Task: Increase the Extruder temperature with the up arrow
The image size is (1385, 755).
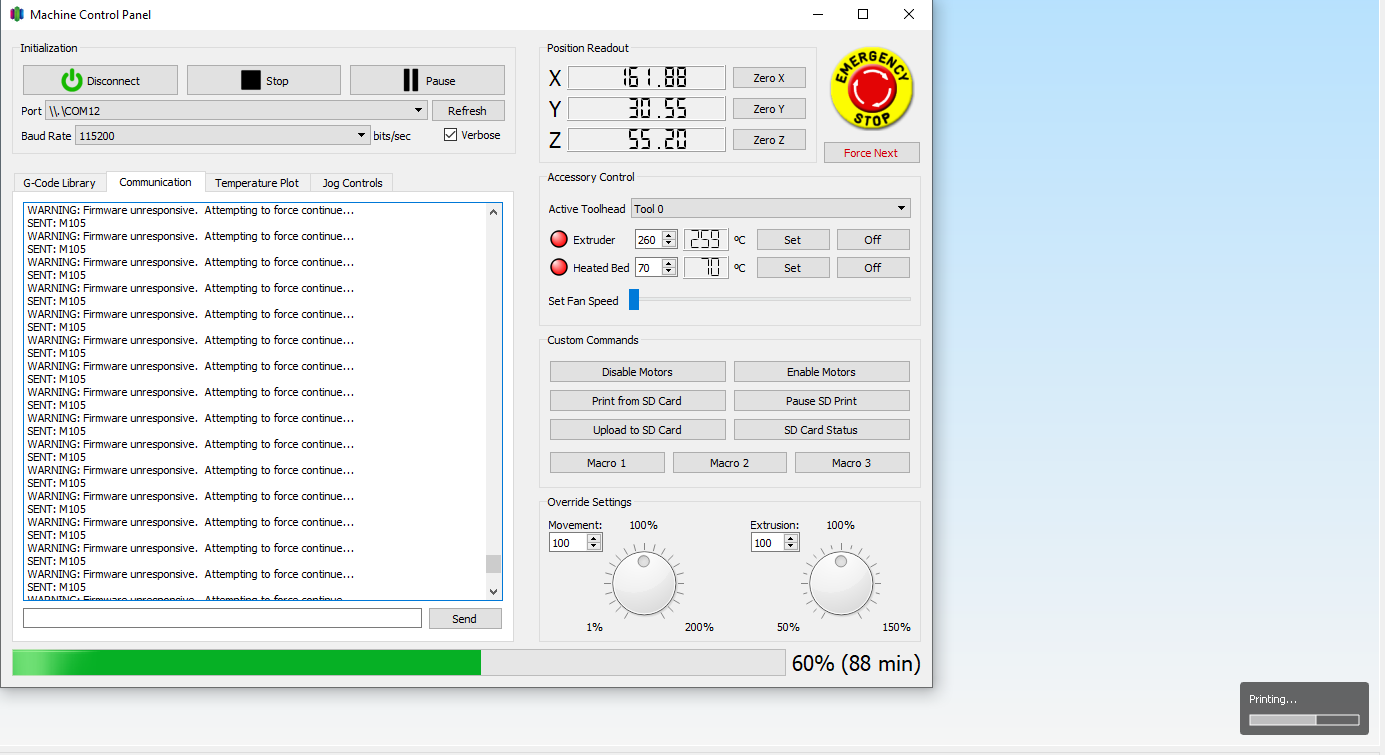Action: click(x=669, y=236)
